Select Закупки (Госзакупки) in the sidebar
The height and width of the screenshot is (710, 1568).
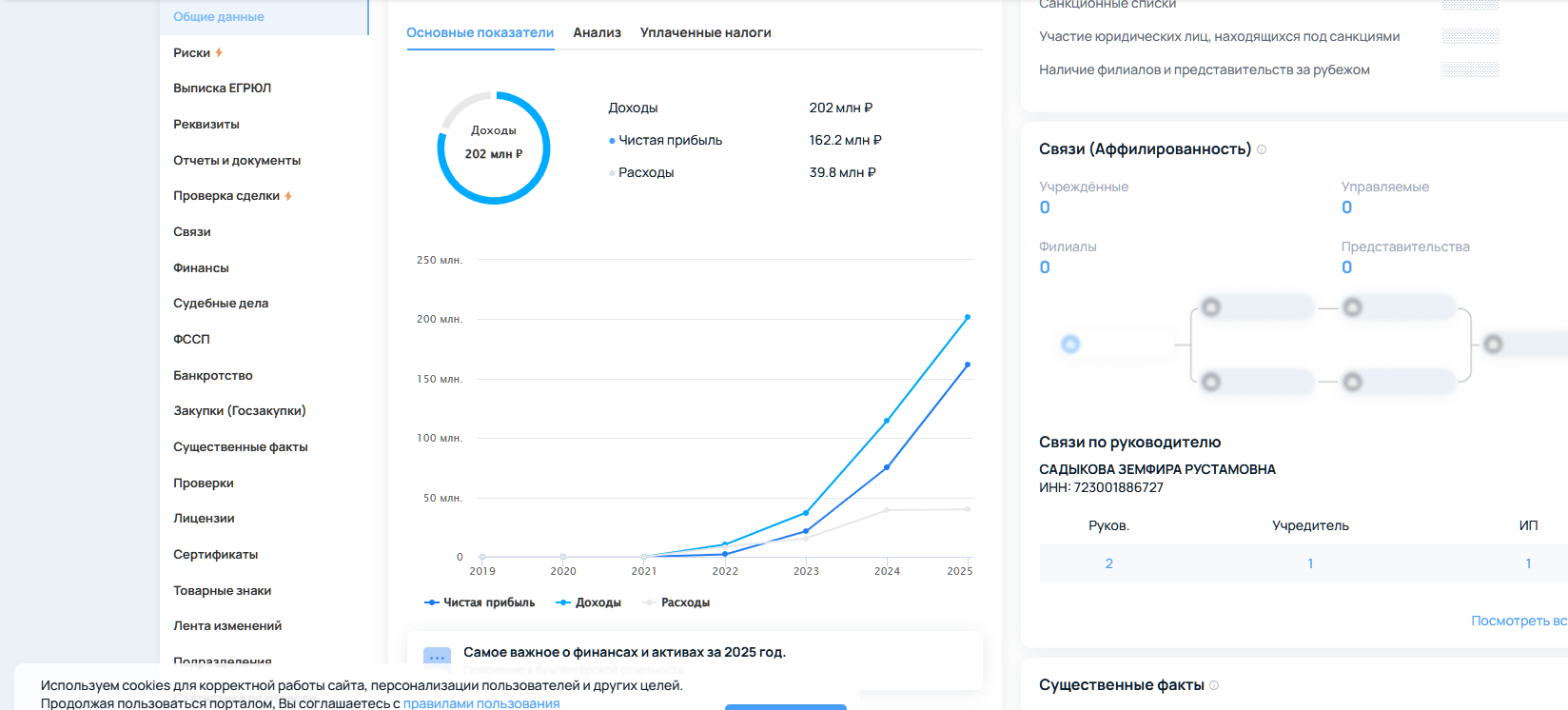click(239, 411)
